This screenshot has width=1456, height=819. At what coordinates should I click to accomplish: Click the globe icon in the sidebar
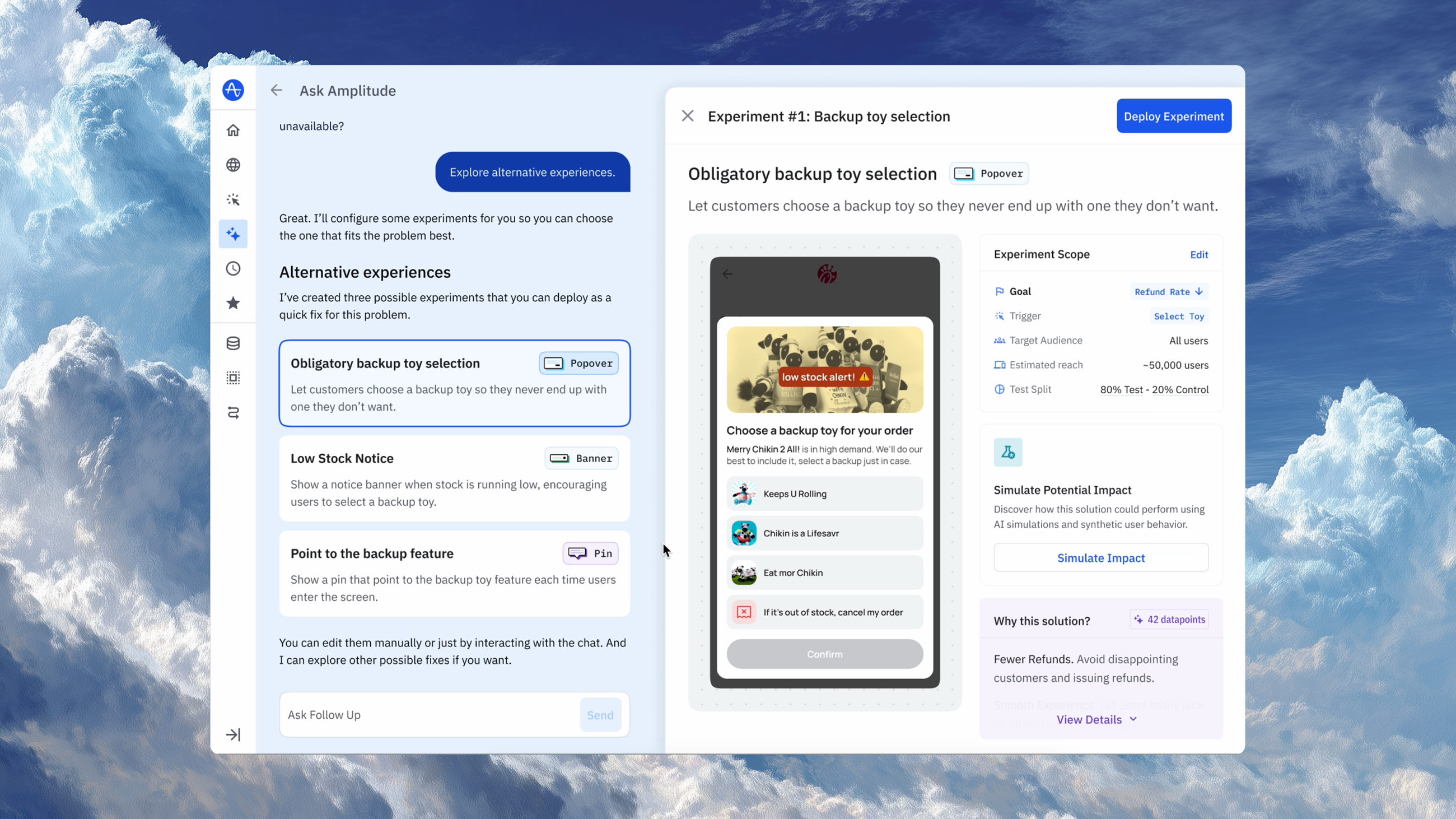point(233,165)
